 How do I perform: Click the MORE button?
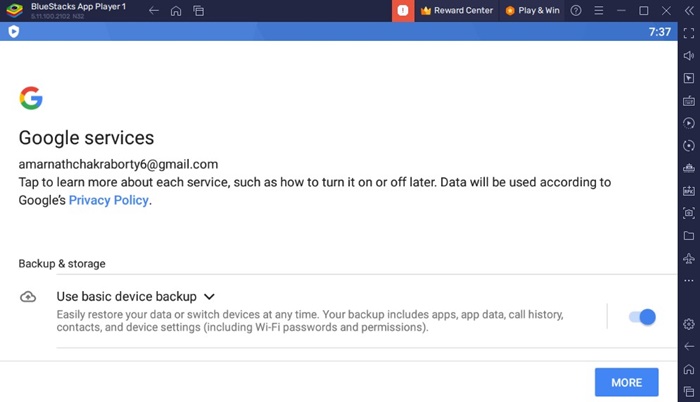(x=626, y=382)
